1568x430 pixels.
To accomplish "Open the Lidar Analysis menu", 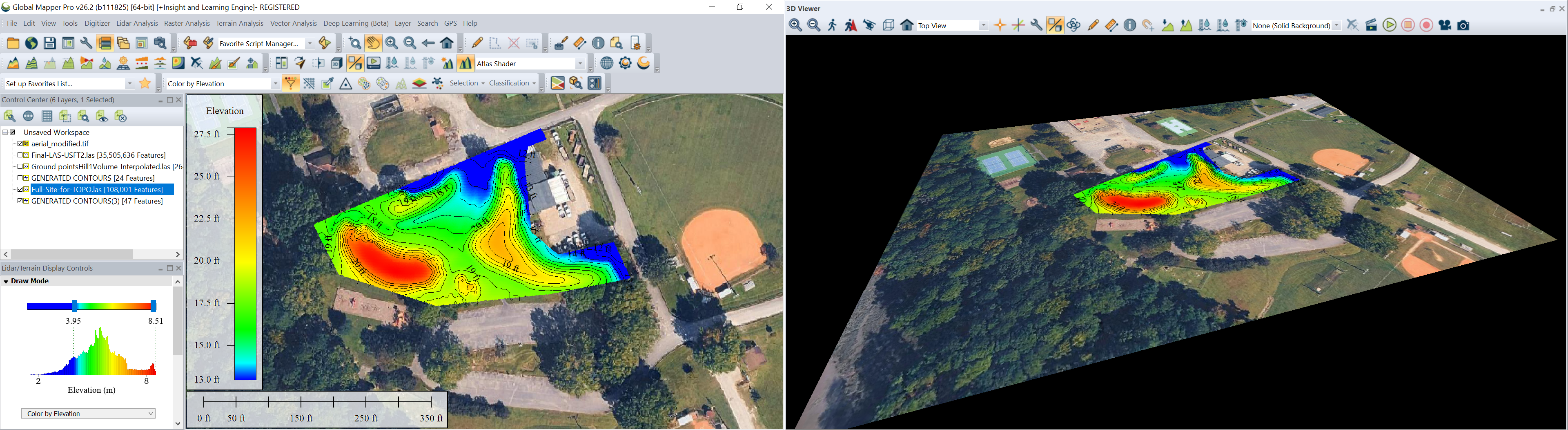I will [137, 24].
